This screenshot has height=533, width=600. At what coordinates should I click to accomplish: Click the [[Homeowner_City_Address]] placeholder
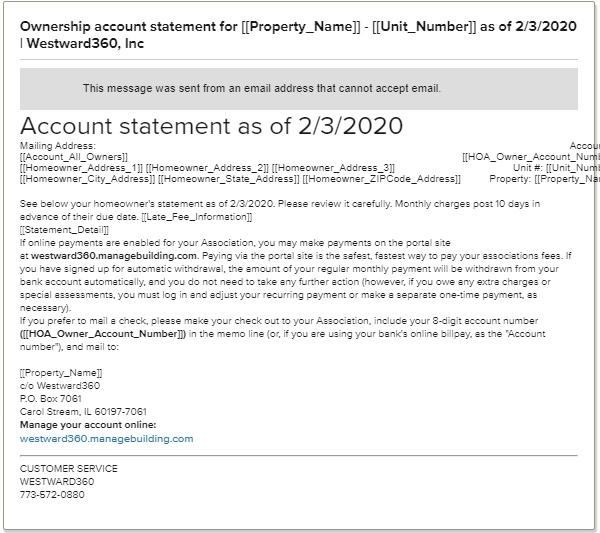click(88, 179)
